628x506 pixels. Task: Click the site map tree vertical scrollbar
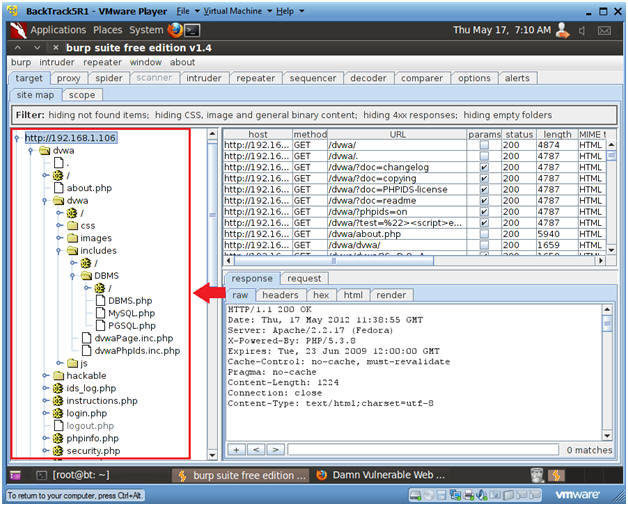click(212, 294)
